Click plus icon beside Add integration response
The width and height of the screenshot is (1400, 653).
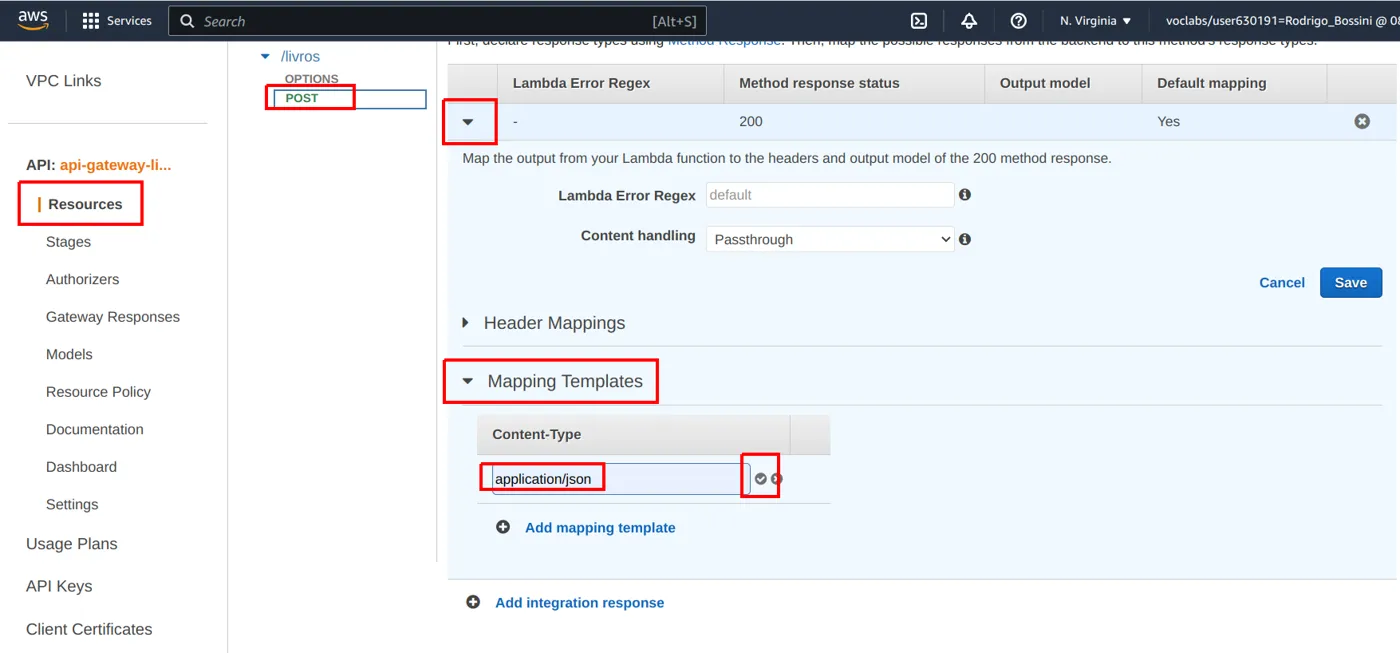[473, 602]
